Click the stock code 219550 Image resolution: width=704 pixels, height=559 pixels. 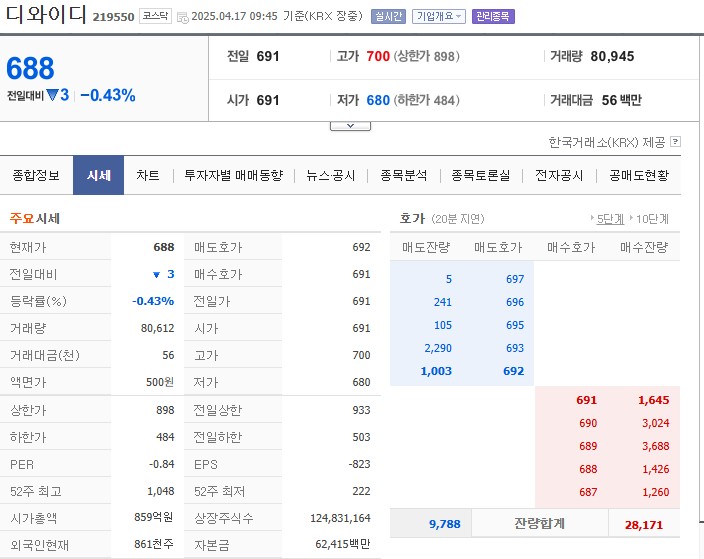pyautogui.click(x=113, y=17)
